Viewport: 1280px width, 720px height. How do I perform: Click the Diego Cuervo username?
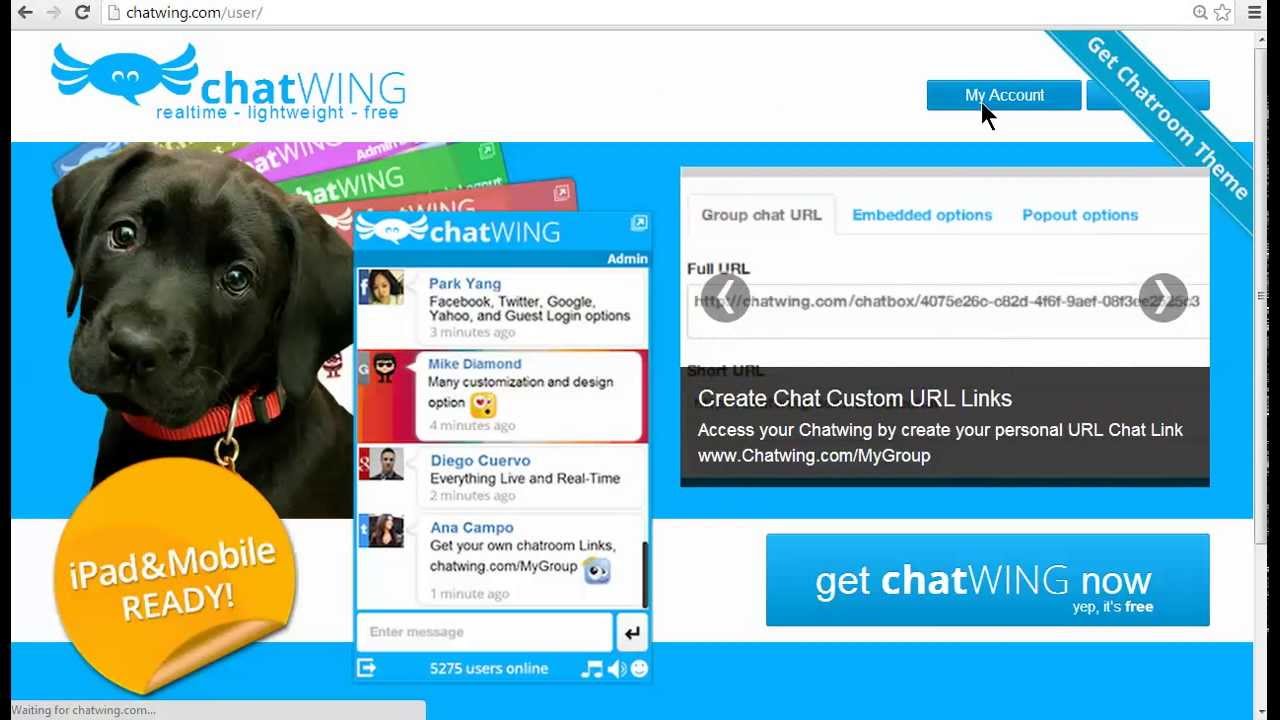click(x=480, y=461)
